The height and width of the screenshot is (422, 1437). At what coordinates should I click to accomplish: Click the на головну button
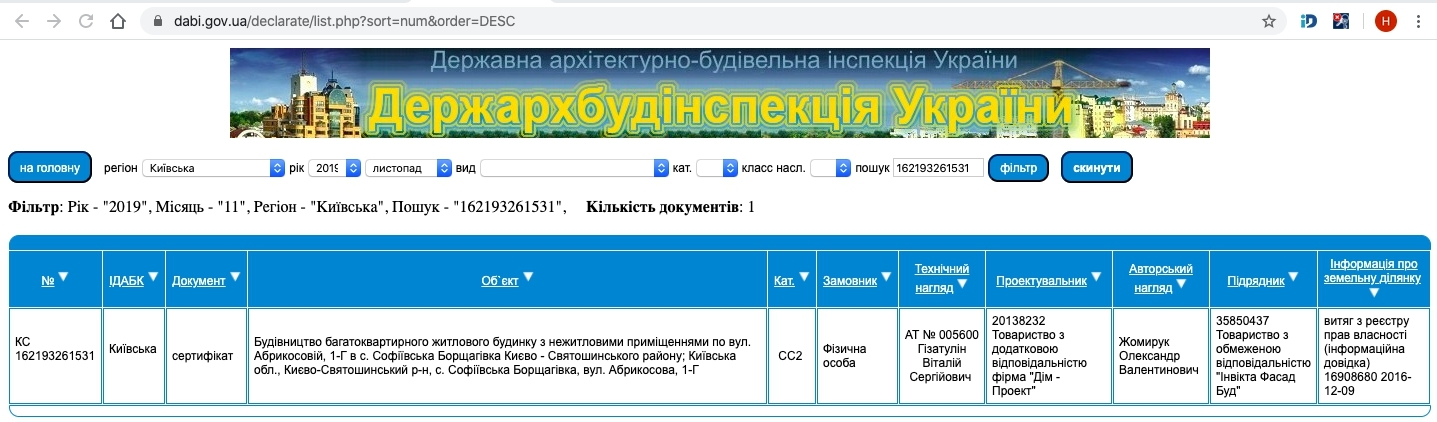click(x=50, y=168)
